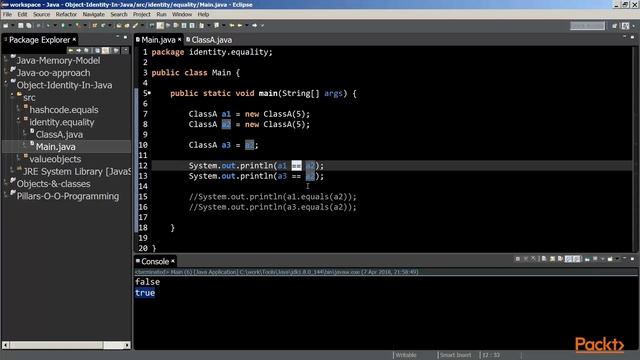Toggle Word Wrap in Console toolbar

pyautogui.click(x=560, y=259)
